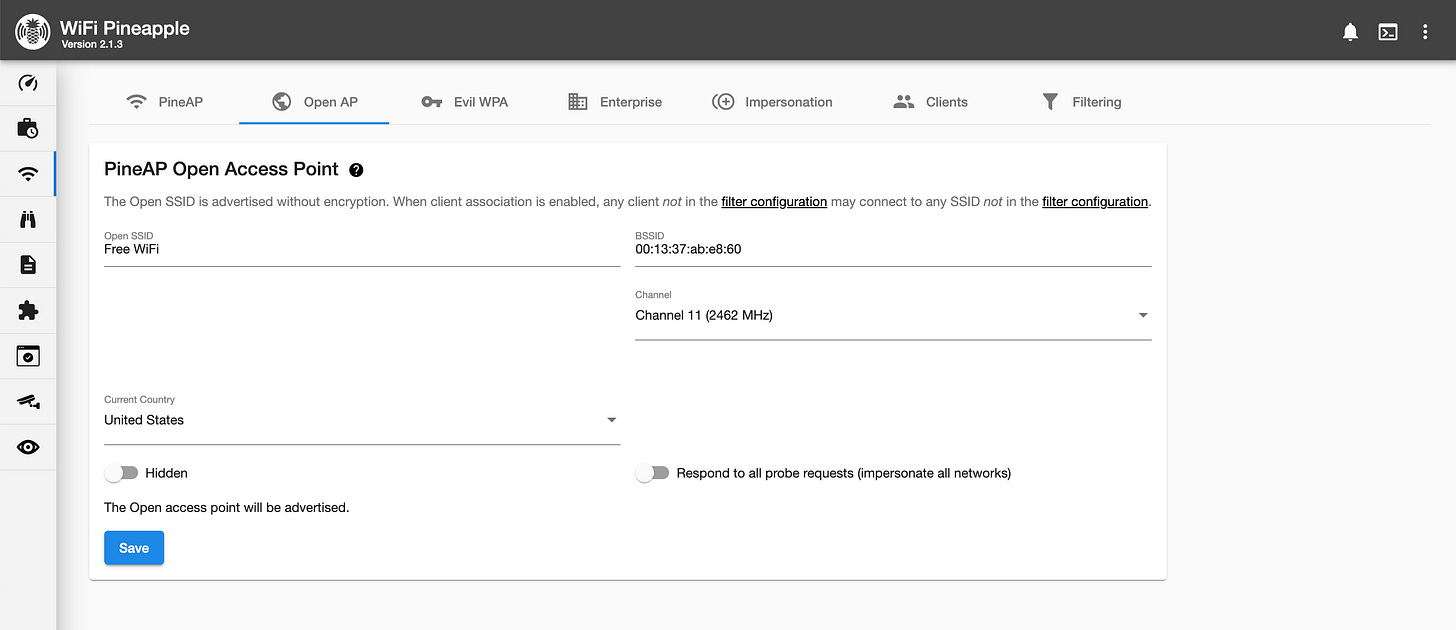Click the eye icon in the sidebar
1456x630 pixels.
(x=27, y=447)
